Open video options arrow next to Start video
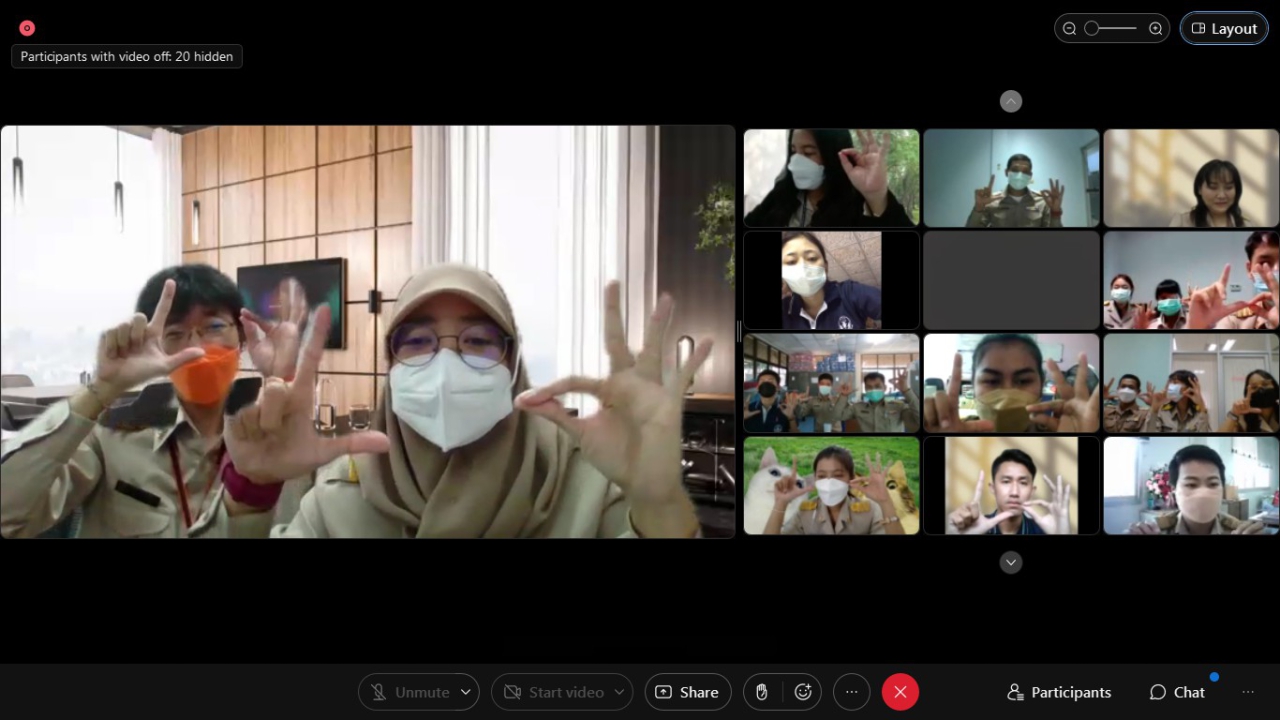Image resolution: width=1280 pixels, height=720 pixels. coord(620,692)
